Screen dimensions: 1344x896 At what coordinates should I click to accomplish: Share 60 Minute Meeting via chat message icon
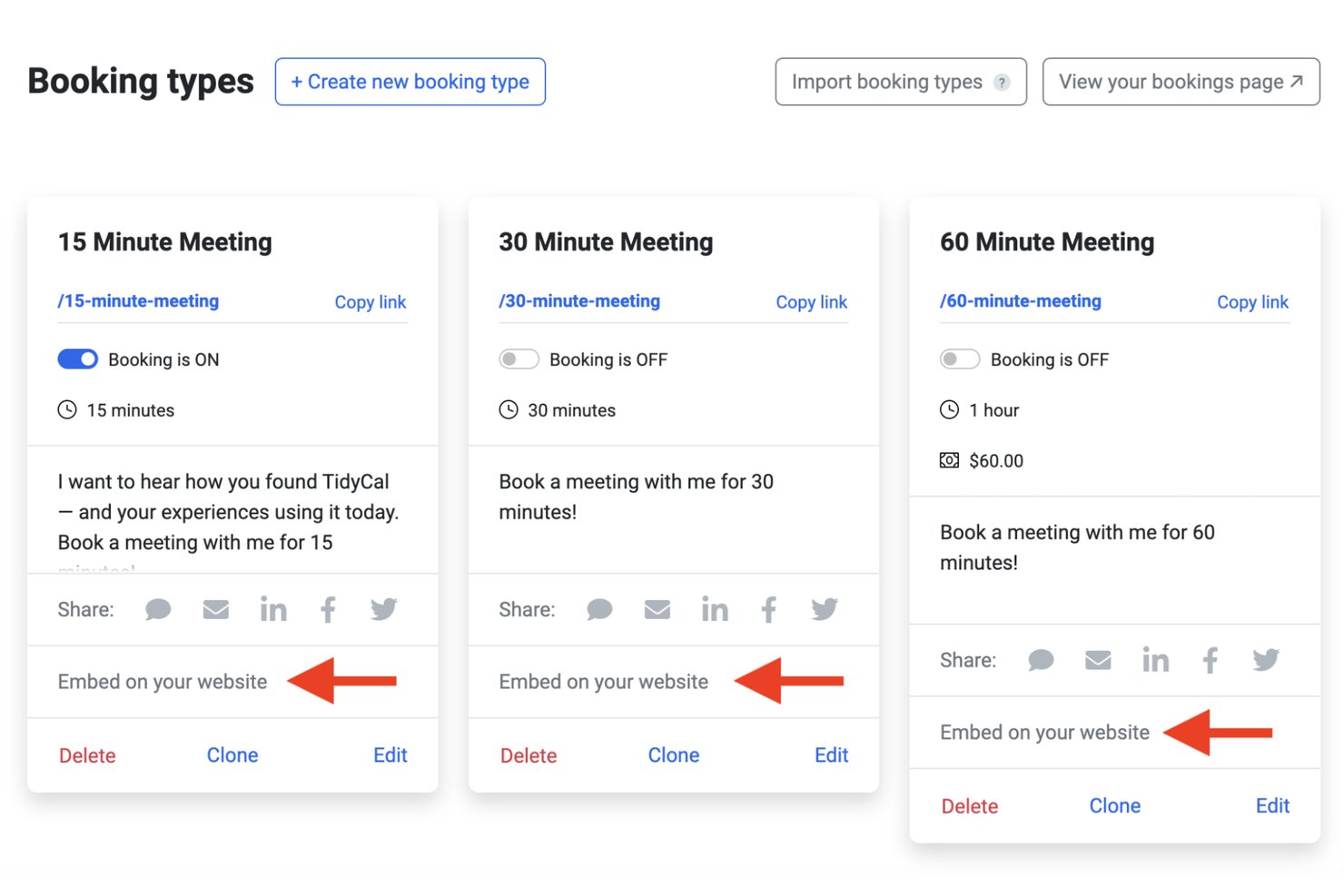(x=1041, y=660)
